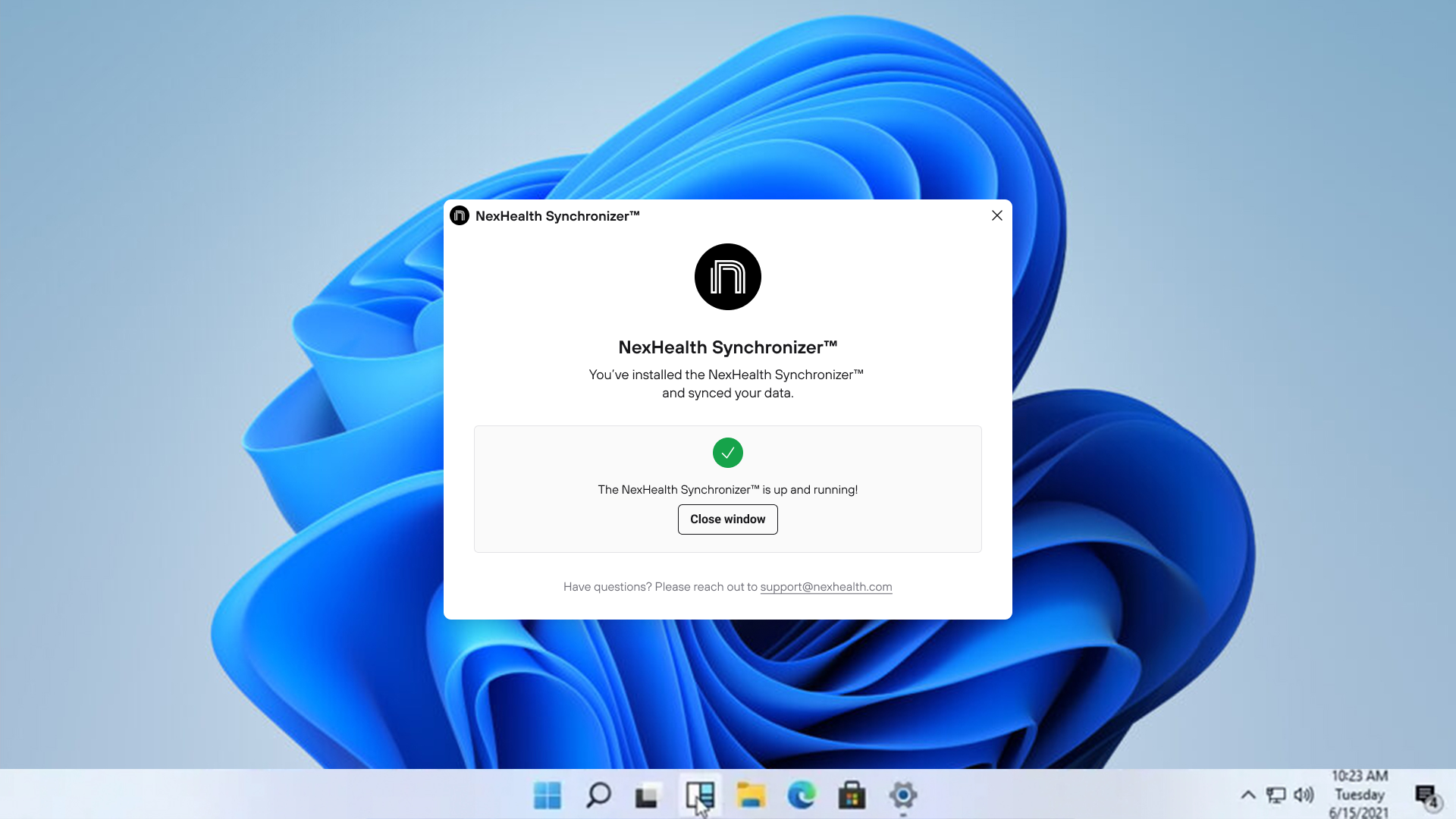1456x819 pixels.
Task: Click the NexHealth logo in title bar
Action: click(x=460, y=216)
